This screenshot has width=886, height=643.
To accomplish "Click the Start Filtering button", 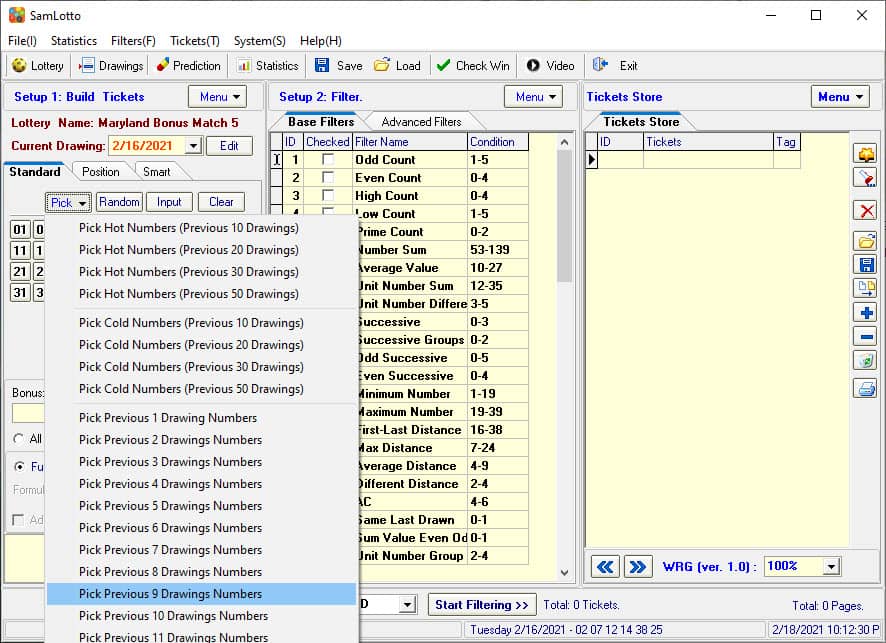I will [x=481, y=605].
